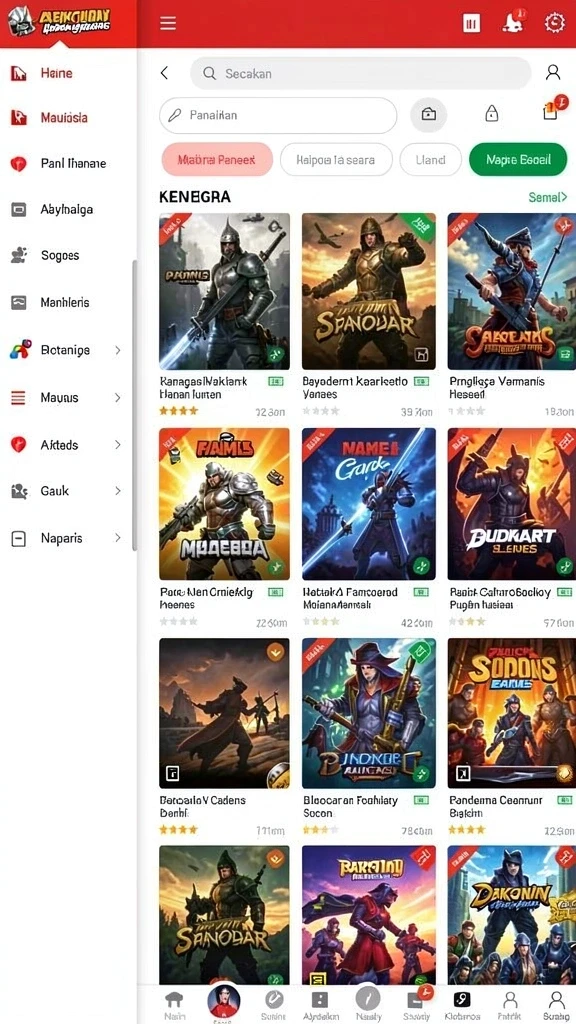Image resolution: width=576 pixels, height=1024 pixels.
Task: Open the hamburger menu in the red header
Action: tap(168, 24)
